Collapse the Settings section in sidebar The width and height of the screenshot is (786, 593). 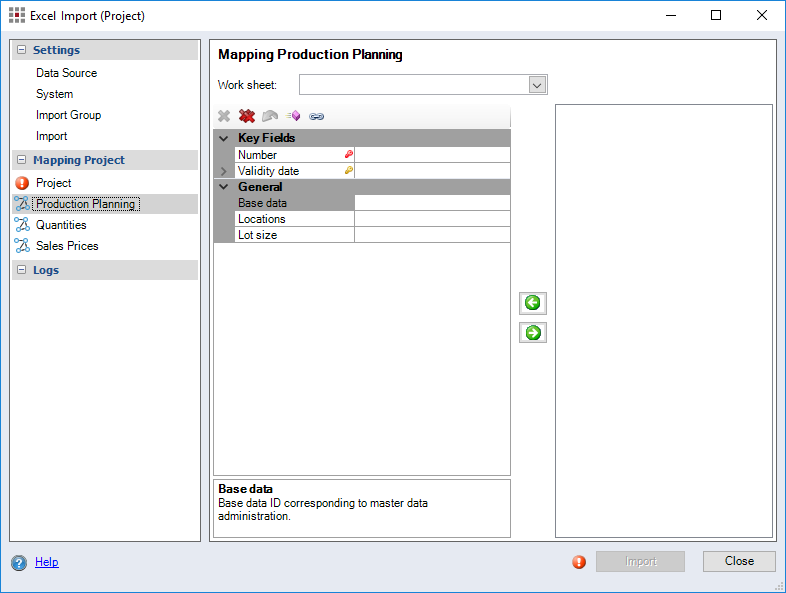(21, 50)
